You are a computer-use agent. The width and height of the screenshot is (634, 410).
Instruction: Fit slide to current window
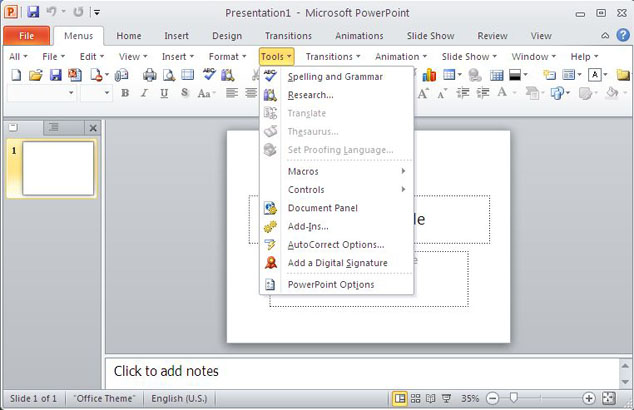coord(609,399)
